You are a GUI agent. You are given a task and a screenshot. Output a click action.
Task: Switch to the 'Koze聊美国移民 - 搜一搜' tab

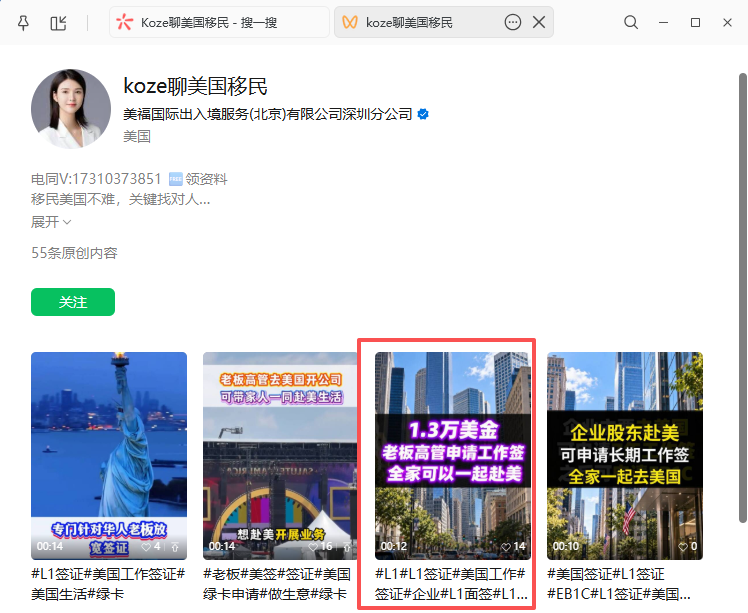(219, 22)
